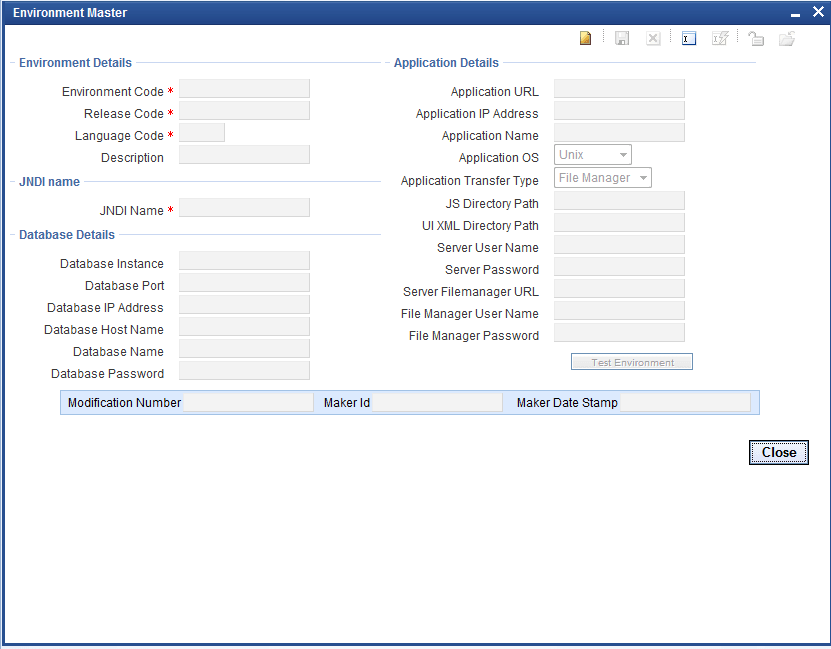831x649 pixels.
Task: Focus the Application IP Address field
Action: point(620,111)
